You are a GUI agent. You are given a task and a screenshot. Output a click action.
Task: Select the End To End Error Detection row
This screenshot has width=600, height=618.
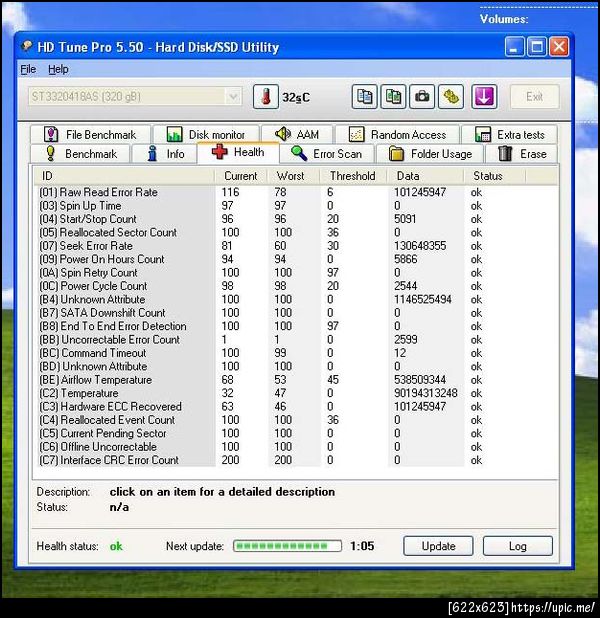296,326
